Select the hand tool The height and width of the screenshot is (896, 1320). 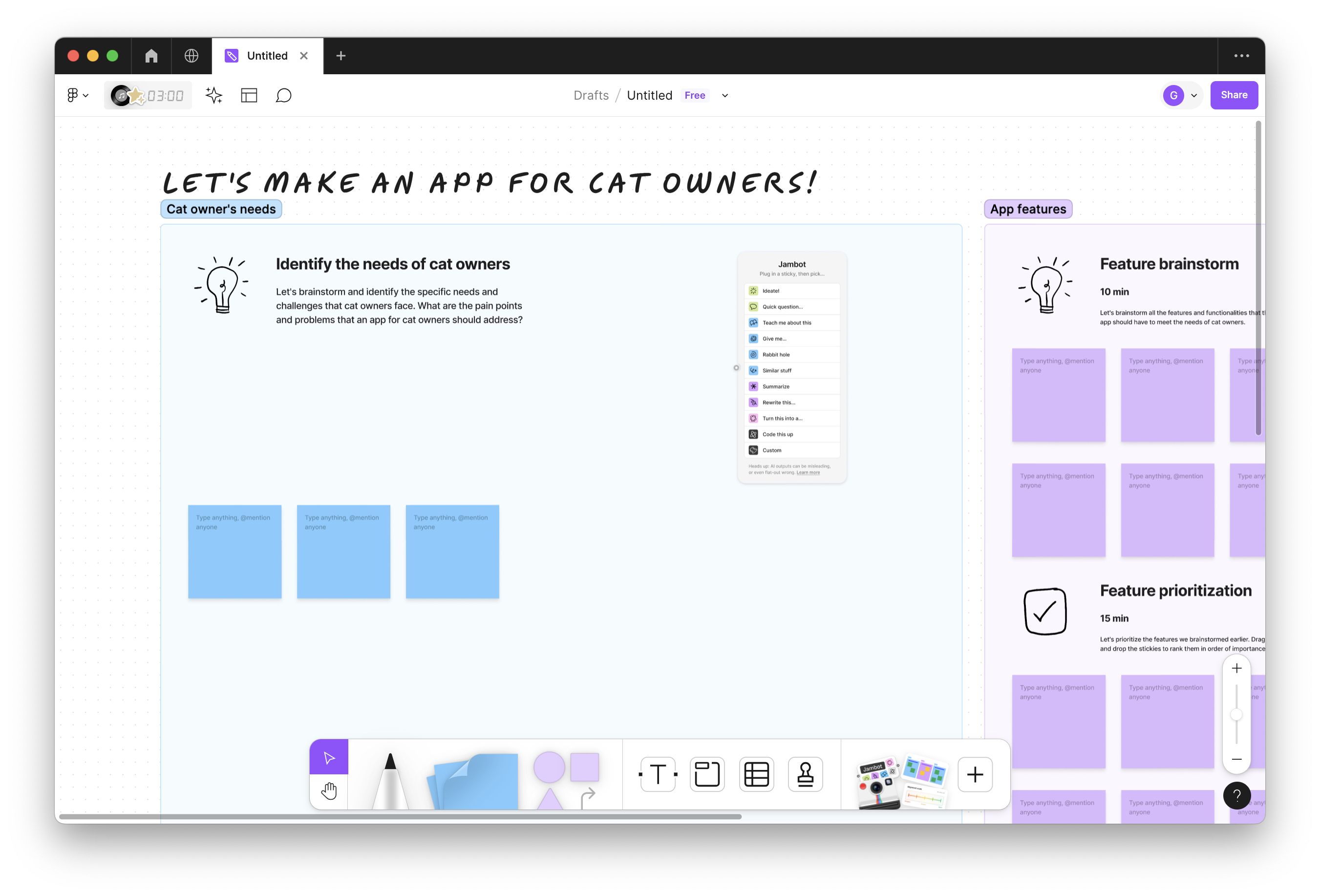point(329,791)
